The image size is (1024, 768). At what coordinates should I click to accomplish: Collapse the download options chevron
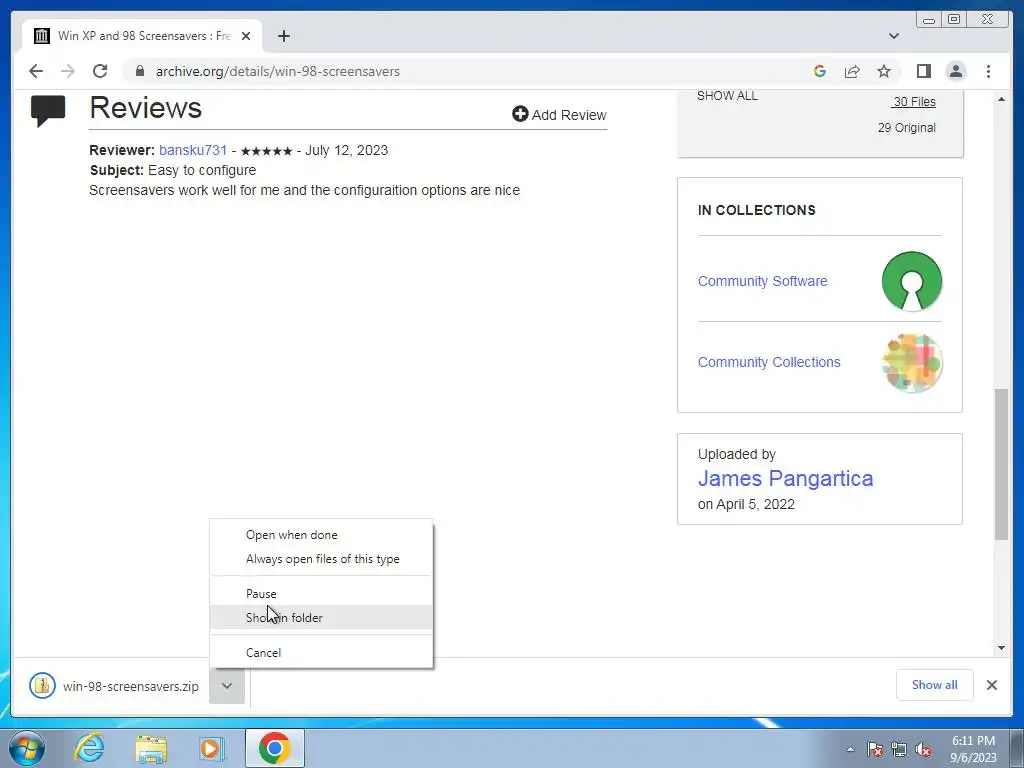227,686
